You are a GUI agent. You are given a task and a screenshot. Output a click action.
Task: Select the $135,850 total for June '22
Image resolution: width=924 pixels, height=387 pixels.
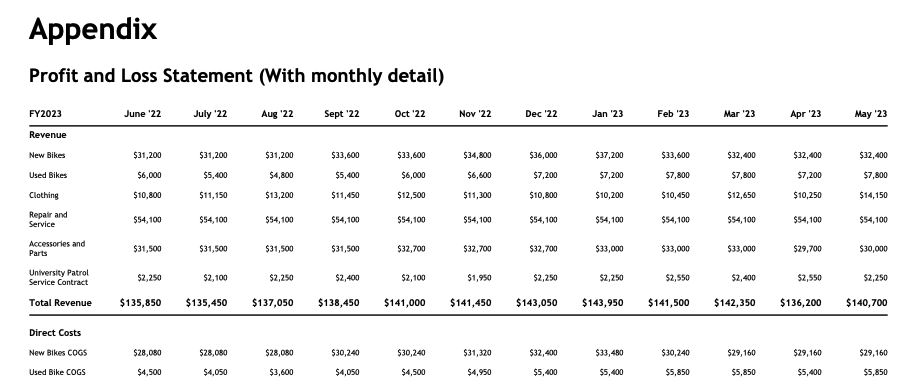pos(141,303)
